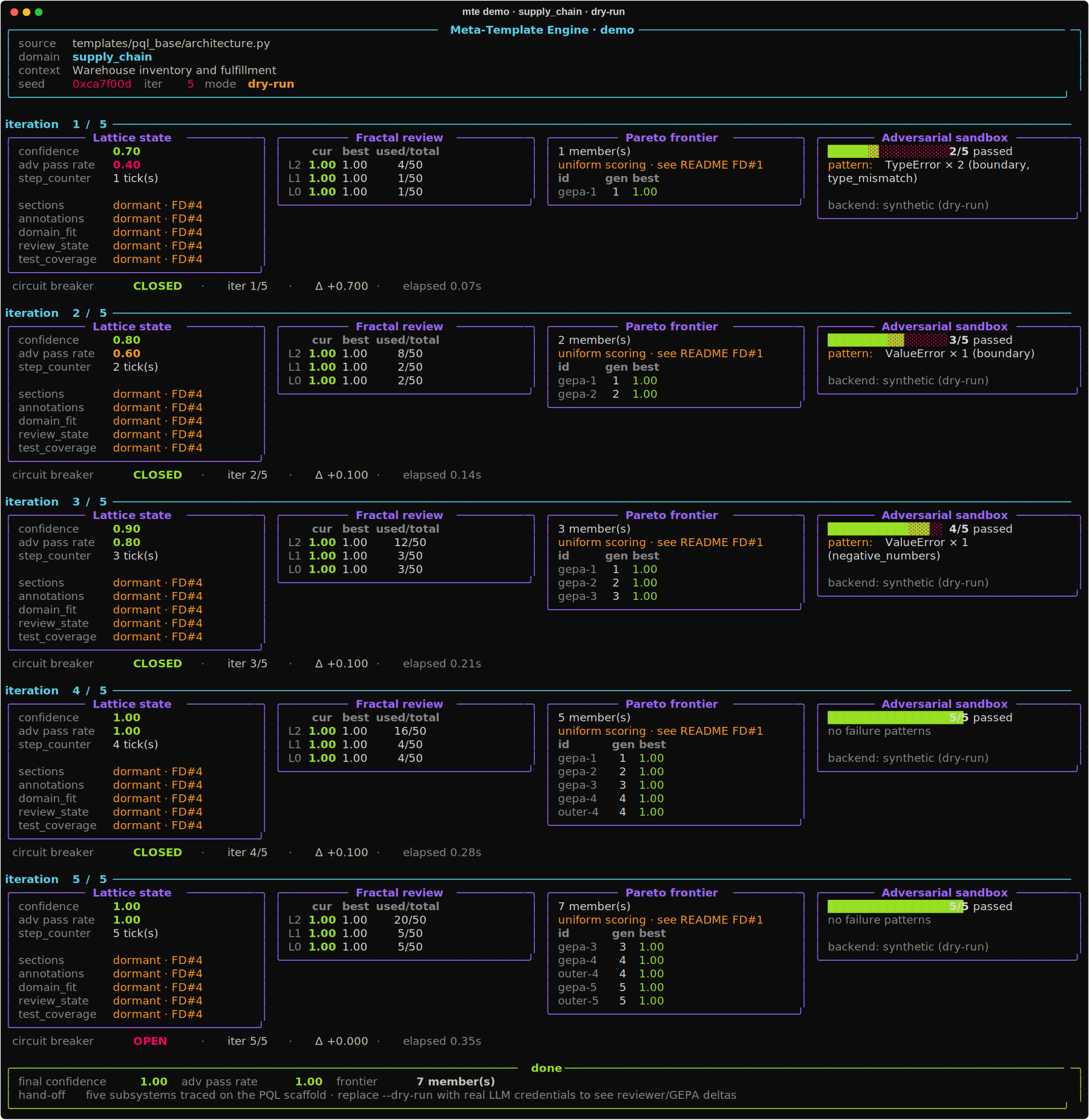Toggle the CLOSED circuit breaker under iteration 1
Viewport: 1089px width, 1120px height.
pyautogui.click(x=157, y=285)
